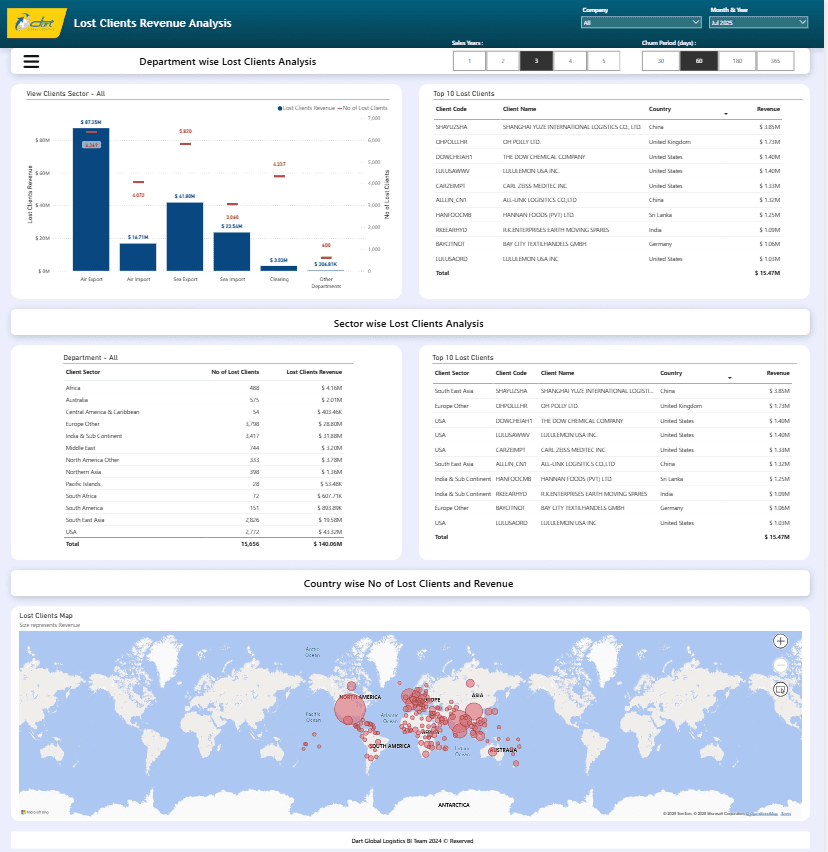Select the Pacific Islands sector row

pos(204,484)
